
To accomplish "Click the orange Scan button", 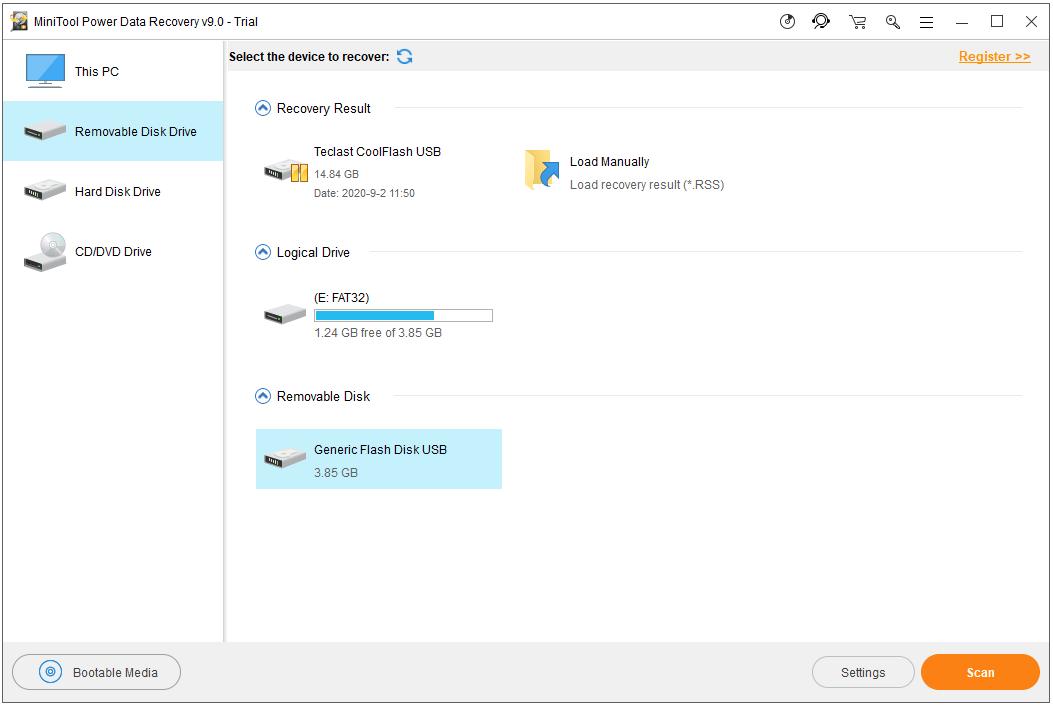I will click(x=980, y=672).
